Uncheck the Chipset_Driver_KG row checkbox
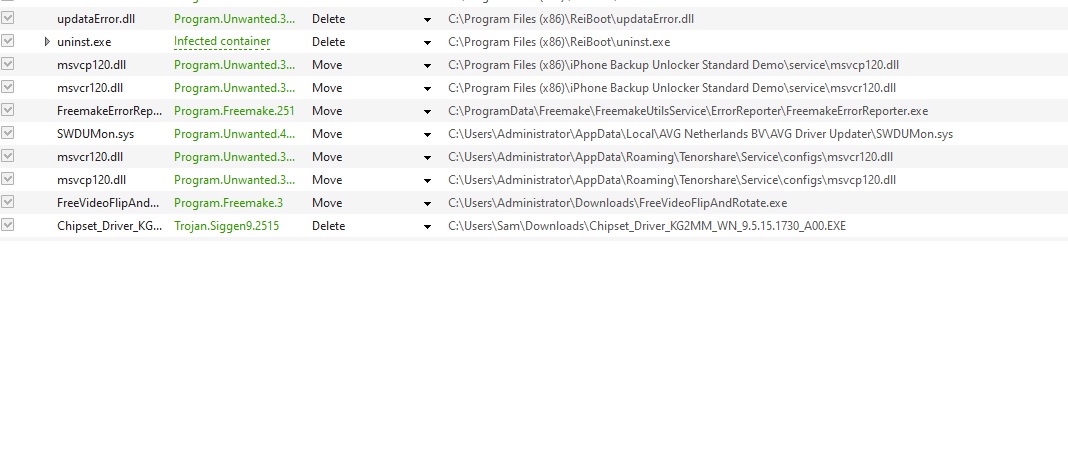 8,225
